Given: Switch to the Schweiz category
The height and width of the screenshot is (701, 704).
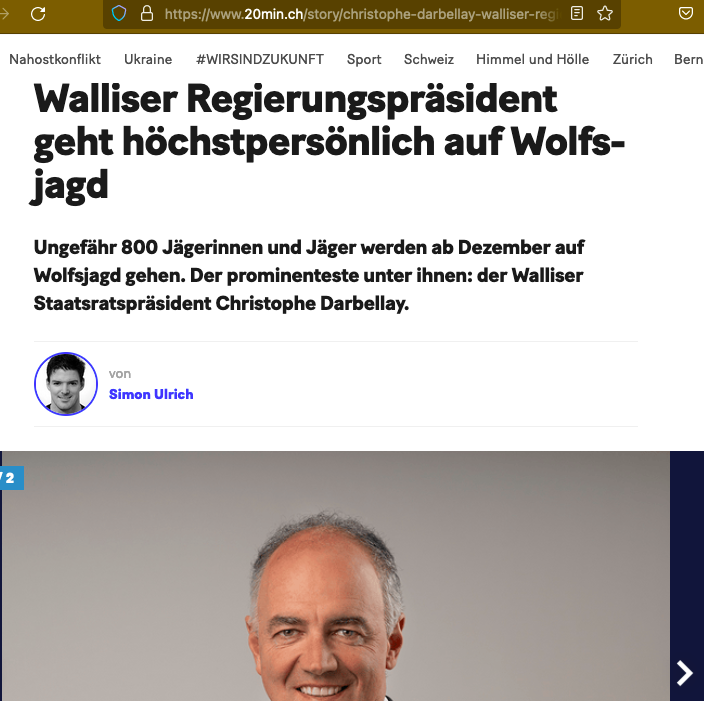Looking at the screenshot, I should point(429,59).
